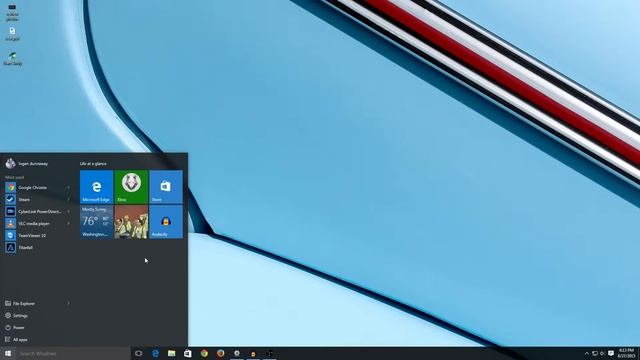Viewport: 640px width, 360px height.
Task: Open Firefox from the taskbar
Action: 220,353
